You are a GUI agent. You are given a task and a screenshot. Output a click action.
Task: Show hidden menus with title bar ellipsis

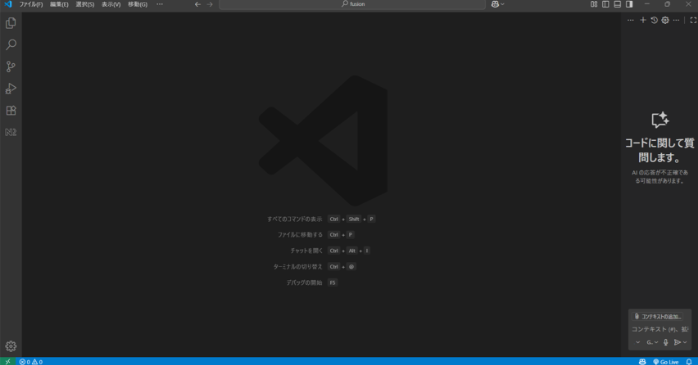coord(159,4)
